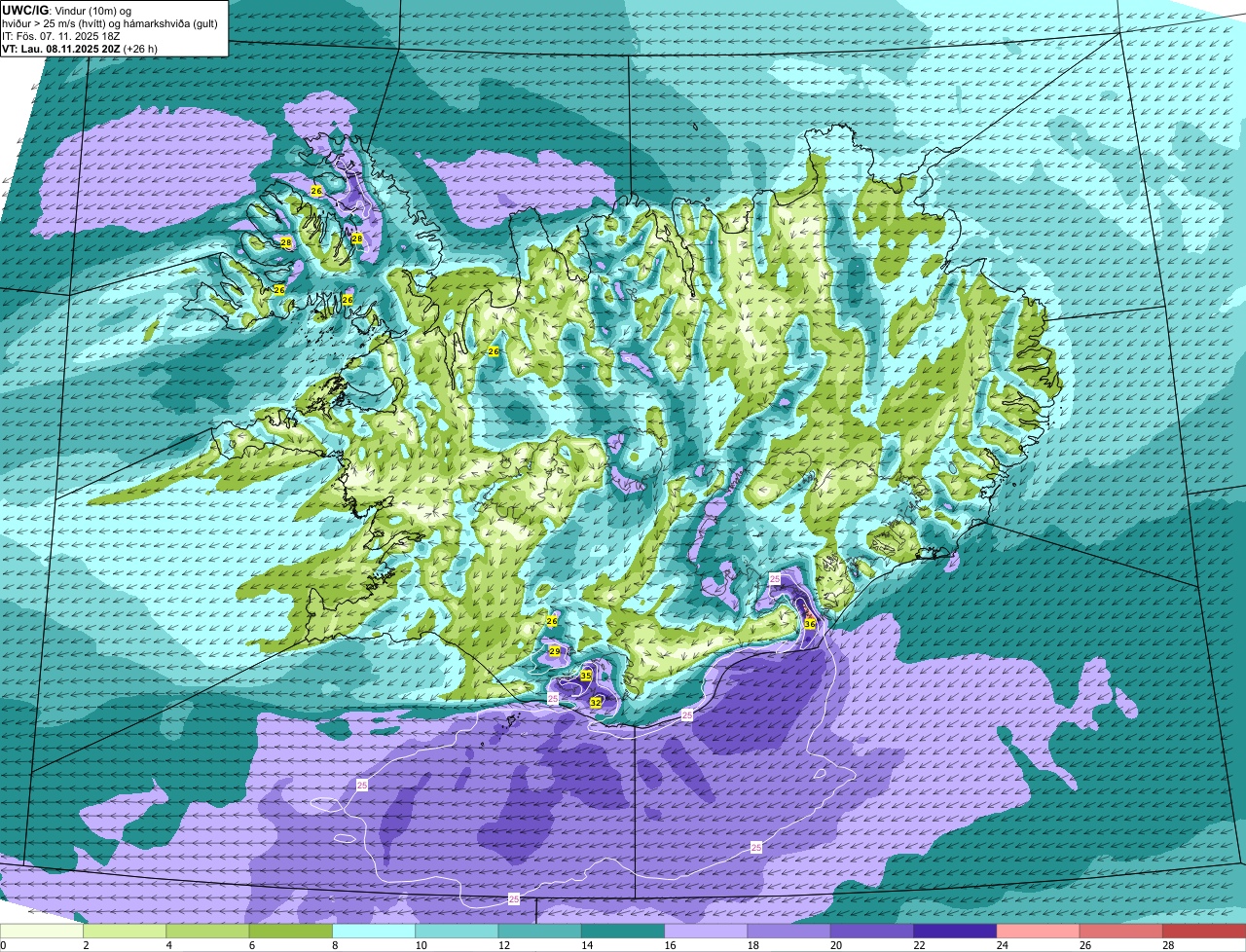Click the 20–22 m/s purple legend swatch
The image size is (1246, 952).
(x=872, y=931)
